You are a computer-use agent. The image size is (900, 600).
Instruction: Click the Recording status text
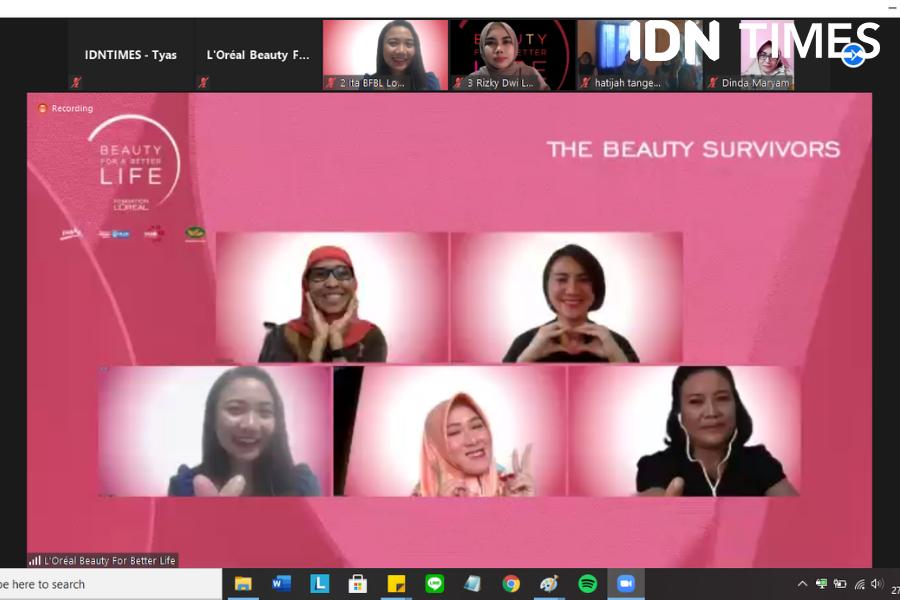72,108
